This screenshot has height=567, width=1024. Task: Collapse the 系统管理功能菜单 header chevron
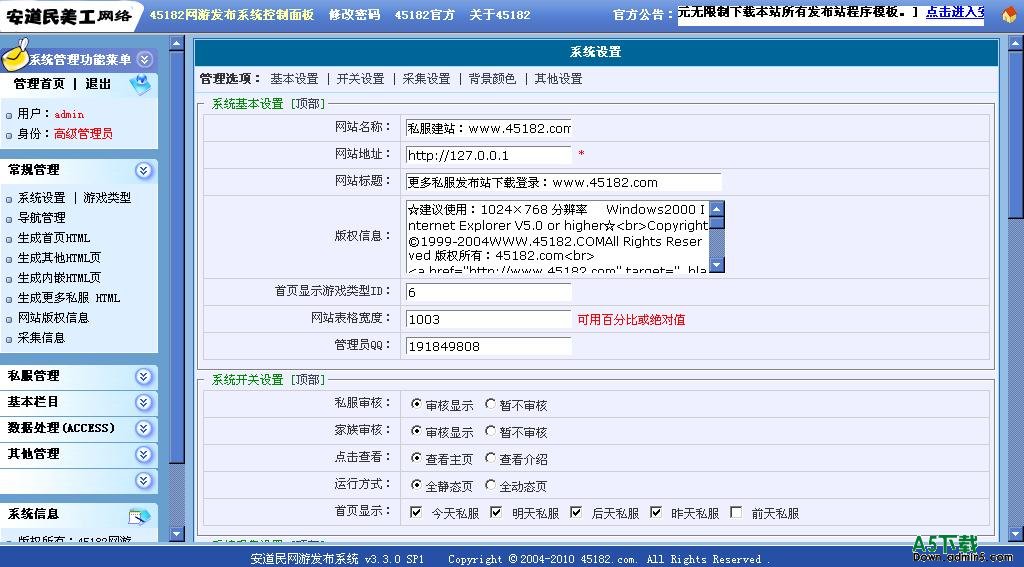tap(144, 60)
